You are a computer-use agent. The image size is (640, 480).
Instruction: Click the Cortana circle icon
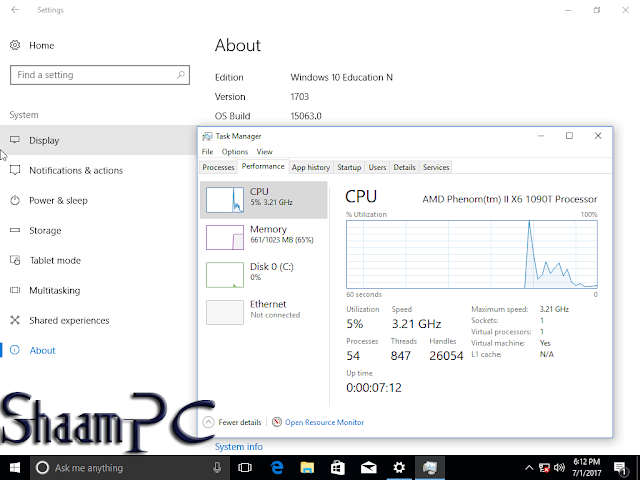click(42, 468)
